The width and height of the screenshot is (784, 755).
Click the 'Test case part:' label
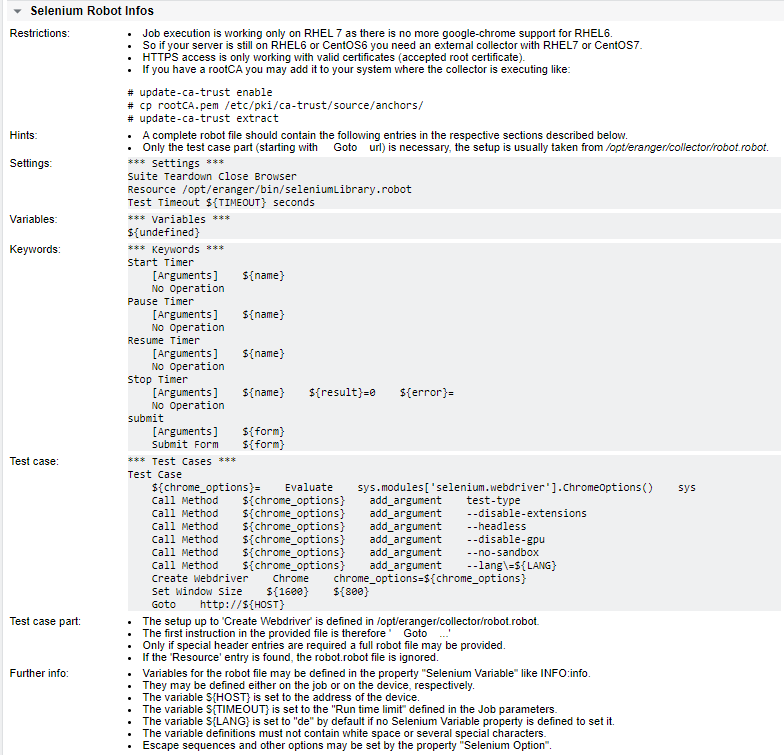pos(45,622)
